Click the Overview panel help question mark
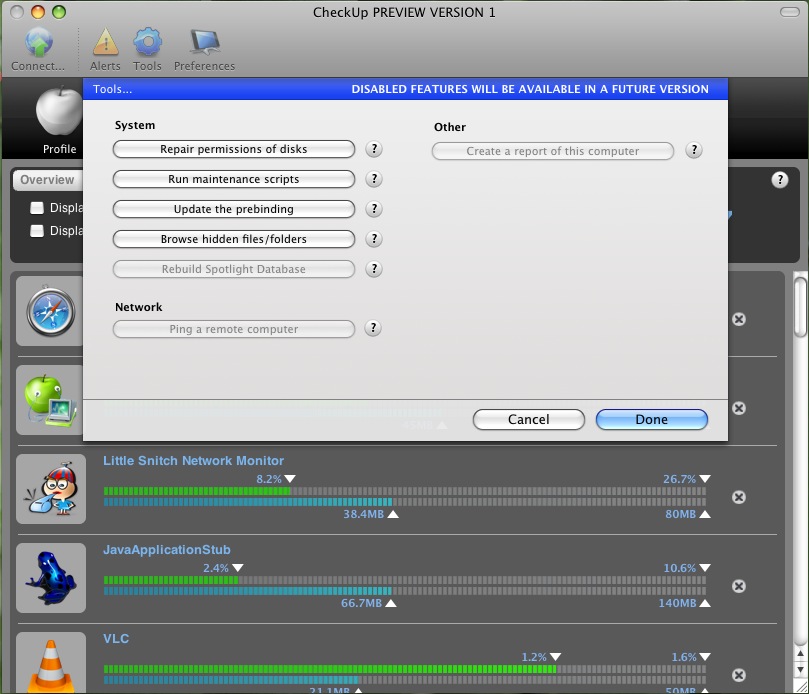 [780, 180]
